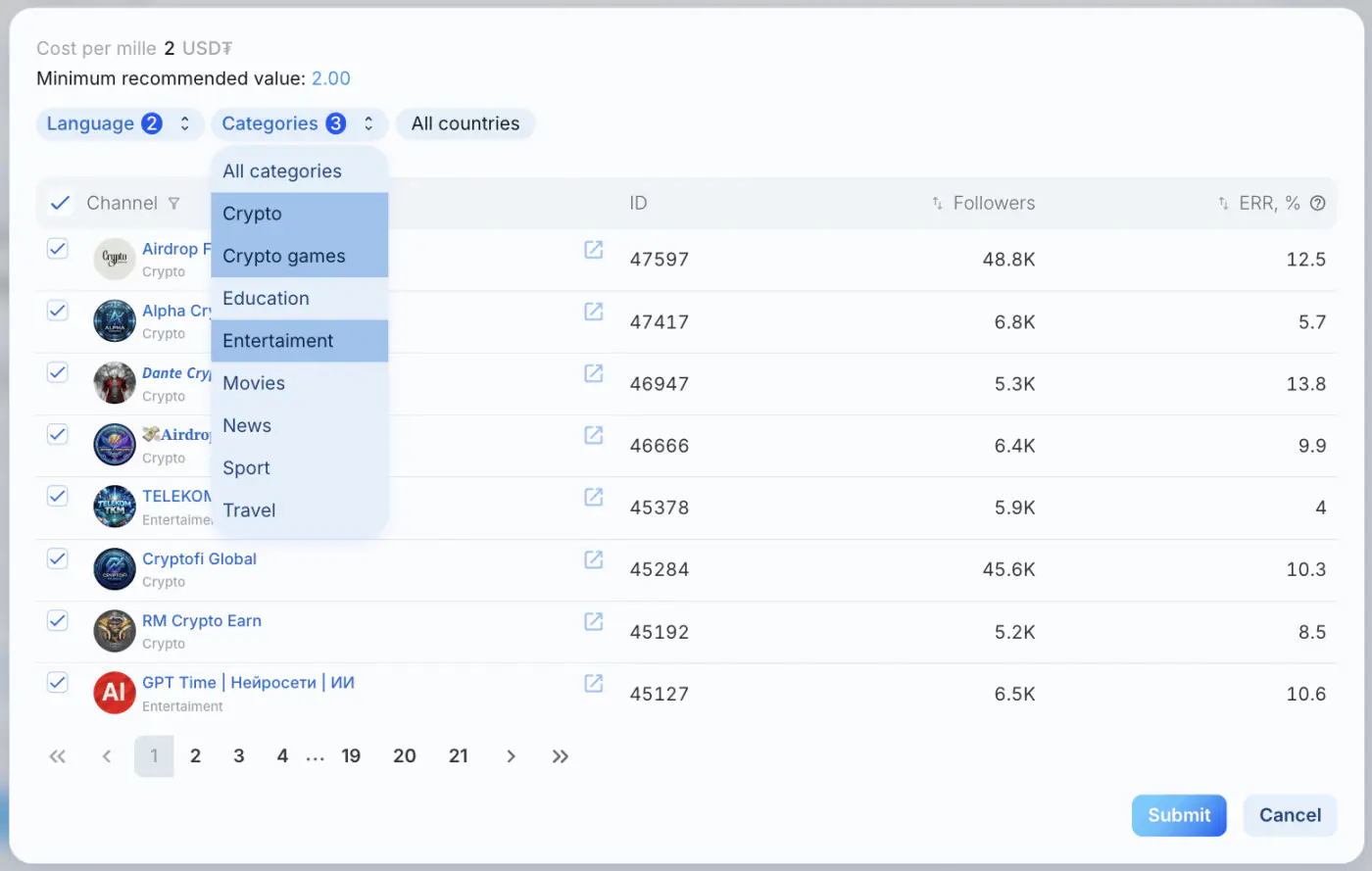Sort table by ERR, % column

coord(1223,203)
